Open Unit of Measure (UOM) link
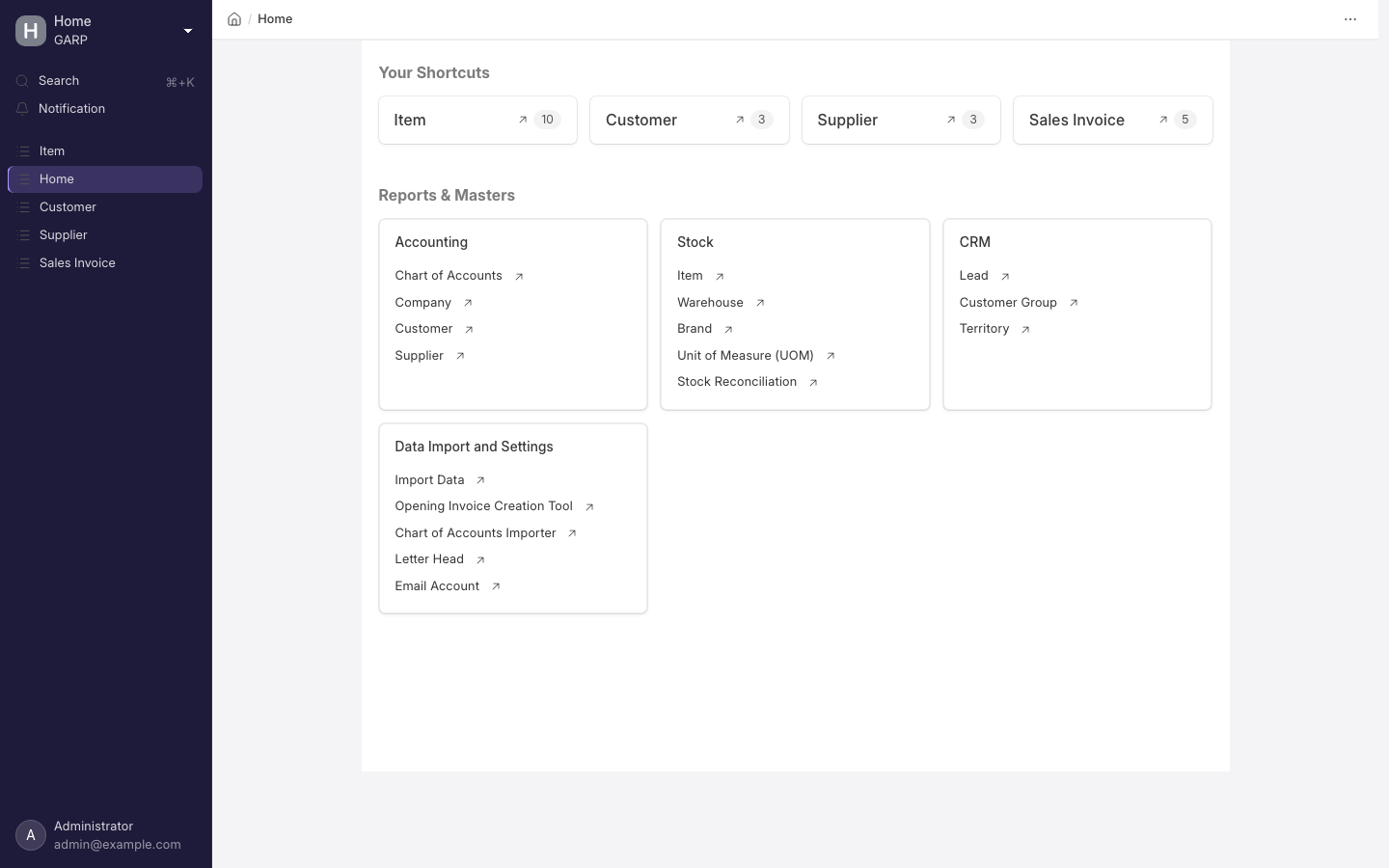1389x868 pixels. tap(745, 356)
